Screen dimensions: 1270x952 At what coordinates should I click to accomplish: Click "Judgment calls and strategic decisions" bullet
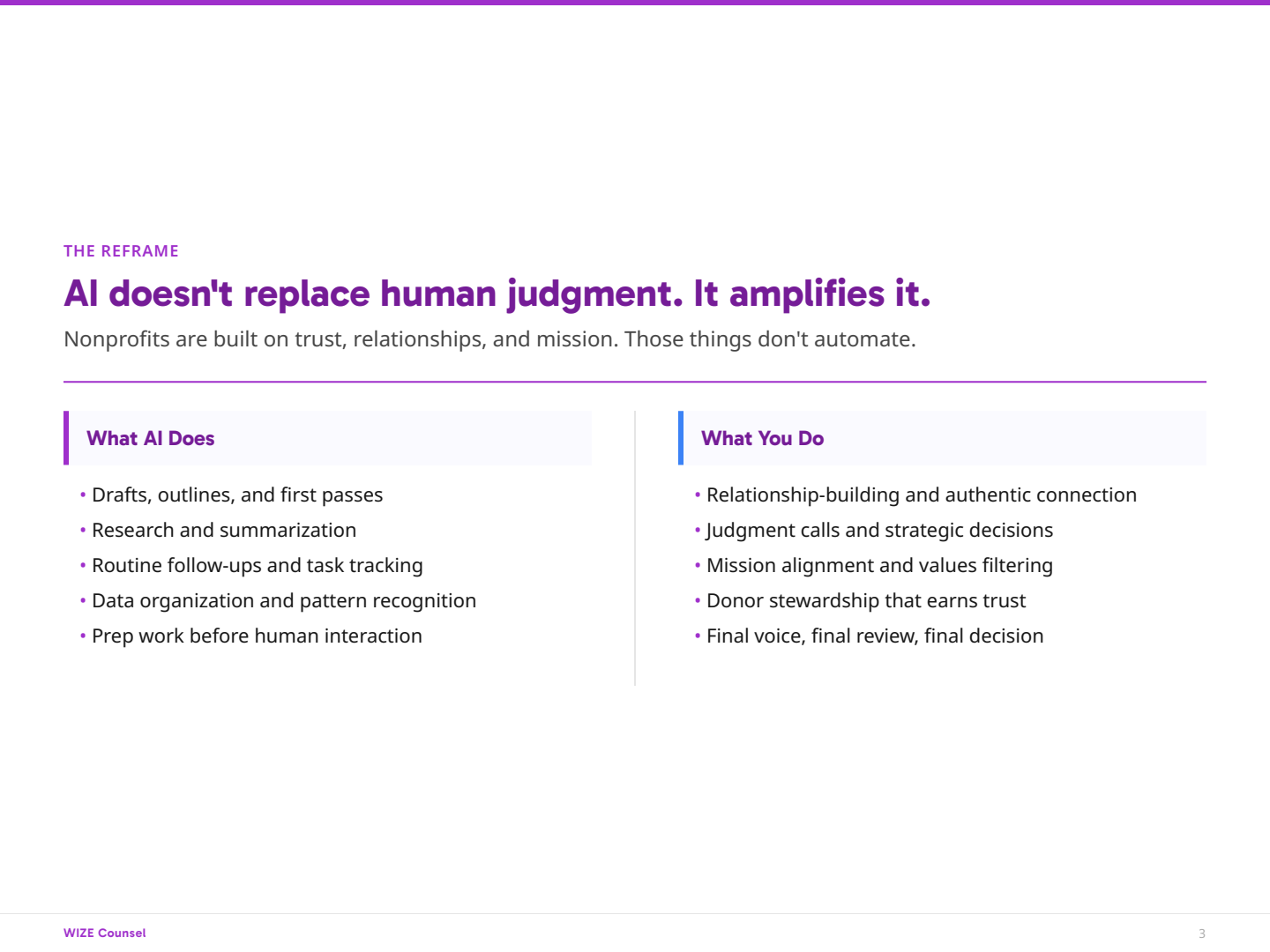click(879, 531)
